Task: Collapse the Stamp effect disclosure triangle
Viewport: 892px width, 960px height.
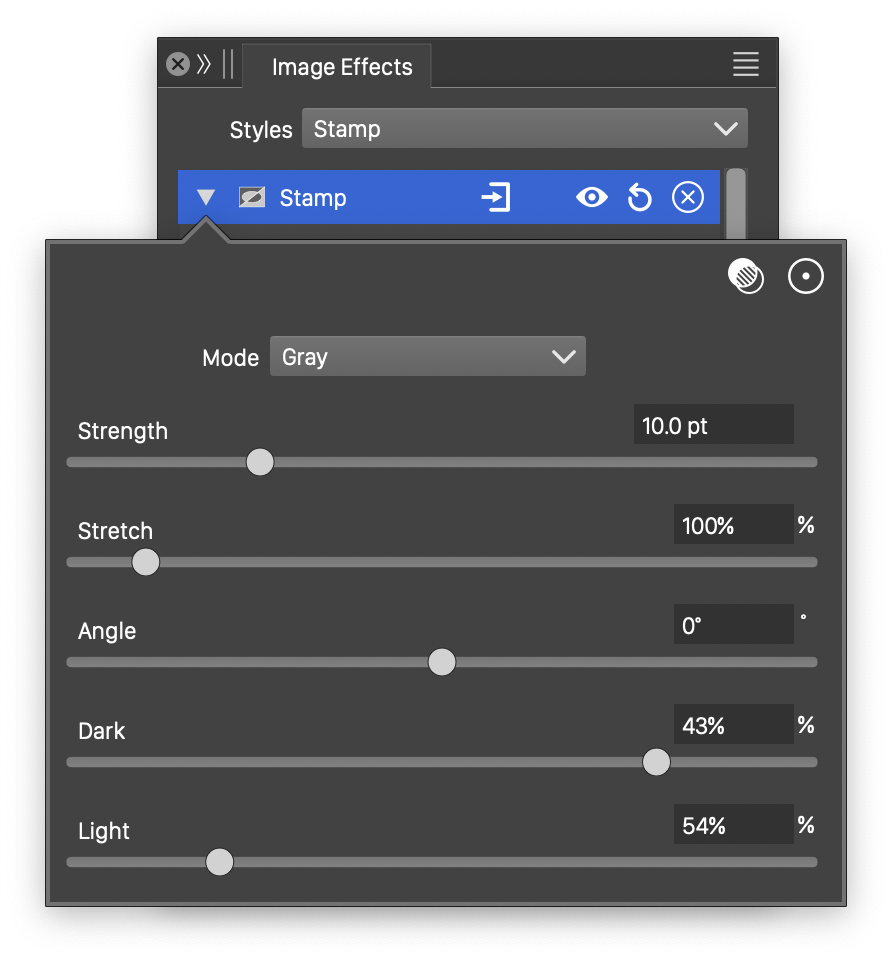Action: click(206, 198)
